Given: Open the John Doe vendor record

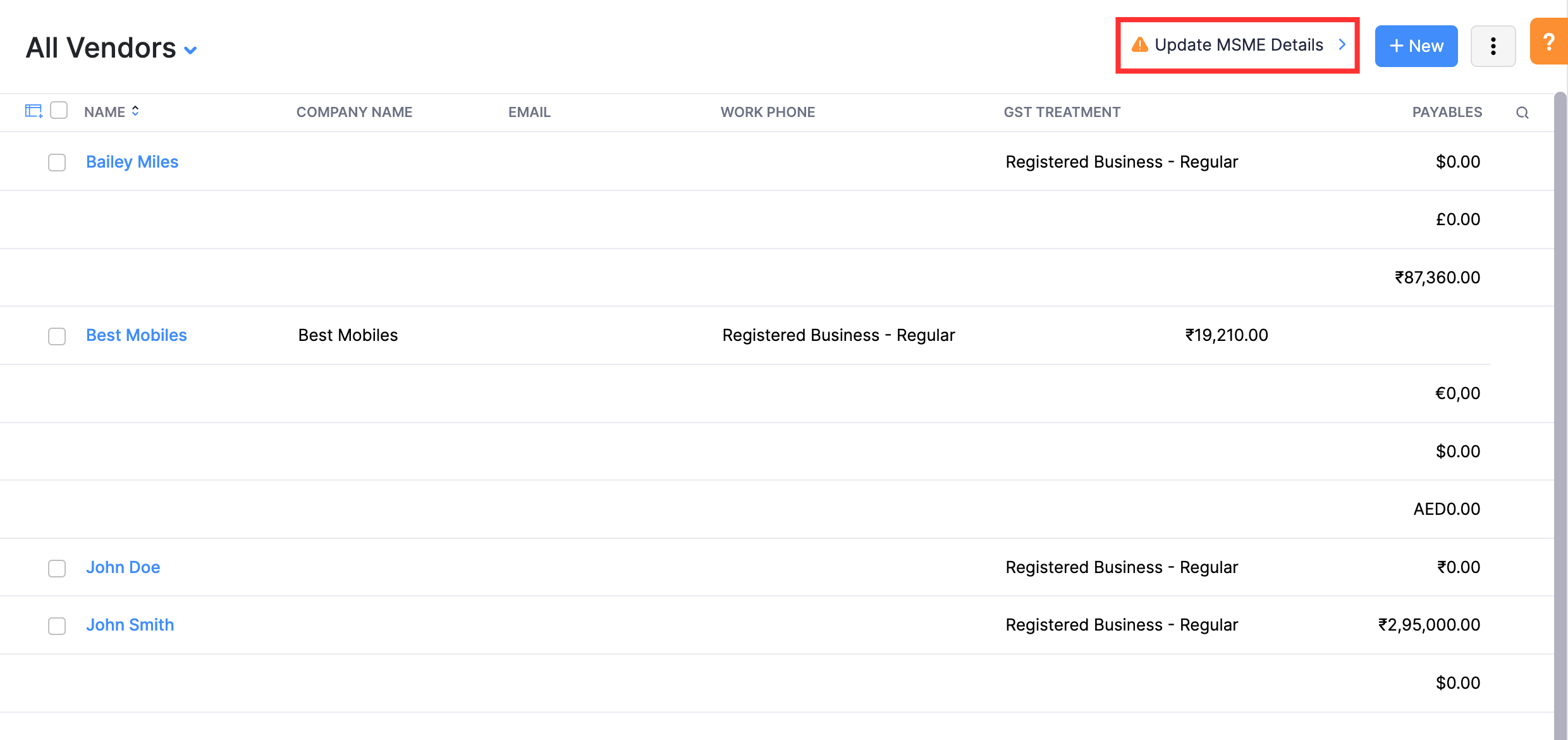Looking at the screenshot, I should [x=123, y=567].
